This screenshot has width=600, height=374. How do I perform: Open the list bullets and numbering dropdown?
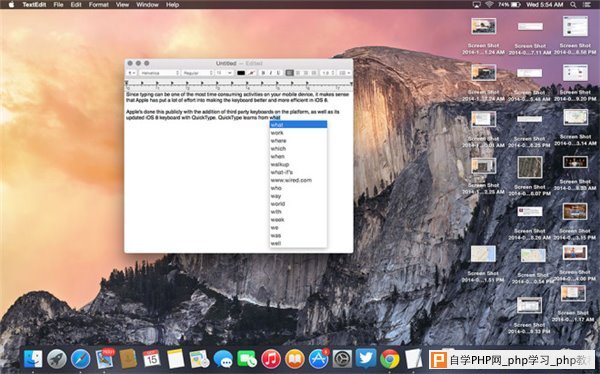345,73
